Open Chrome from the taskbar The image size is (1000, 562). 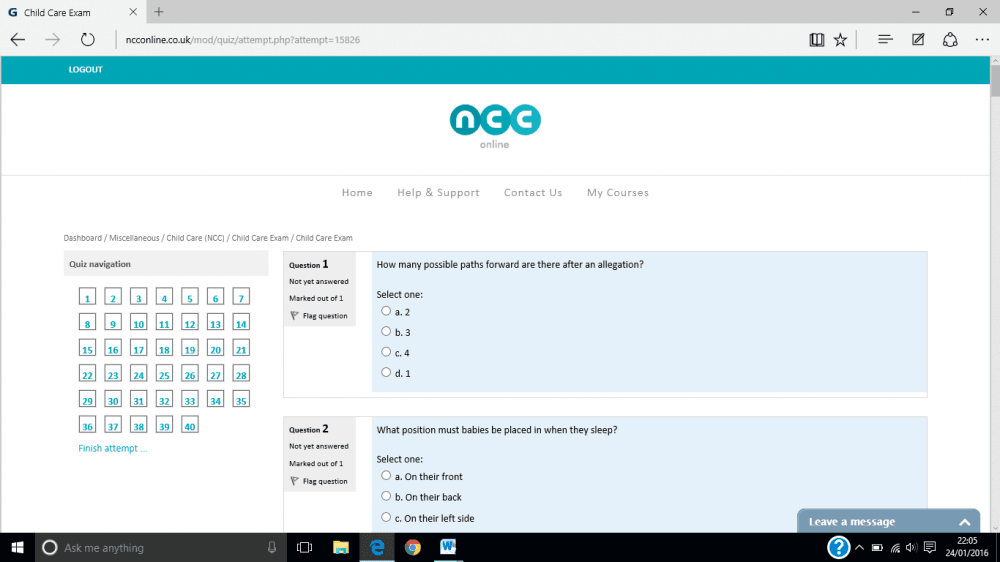[412, 547]
